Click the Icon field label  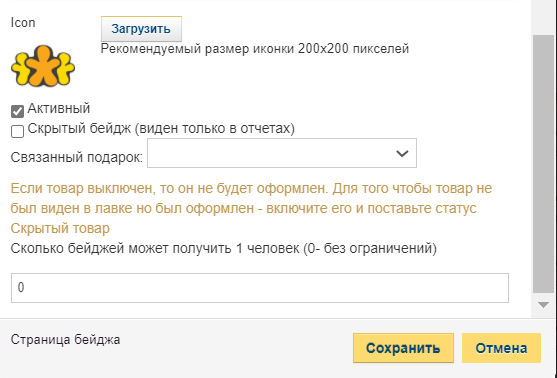23,22
